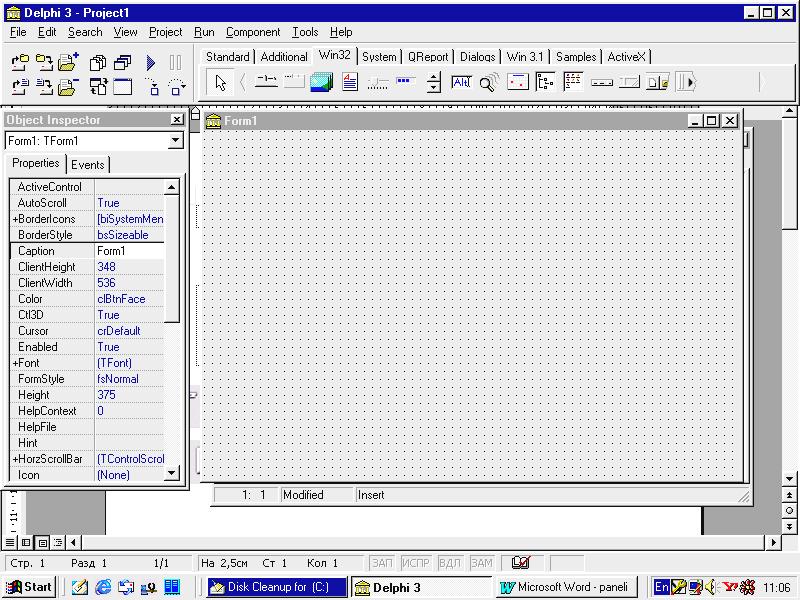Click the Delphi 3 taskbar button

420,587
